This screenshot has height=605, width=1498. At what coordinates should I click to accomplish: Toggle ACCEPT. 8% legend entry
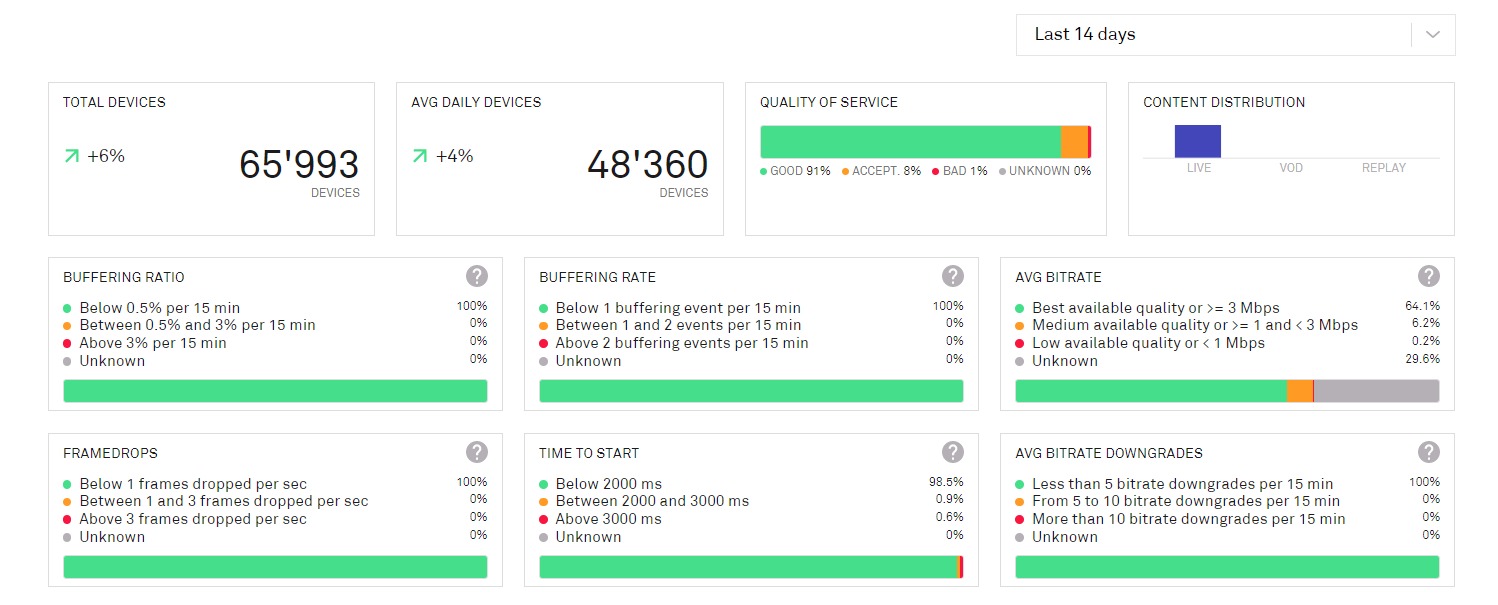pyautogui.click(x=881, y=171)
